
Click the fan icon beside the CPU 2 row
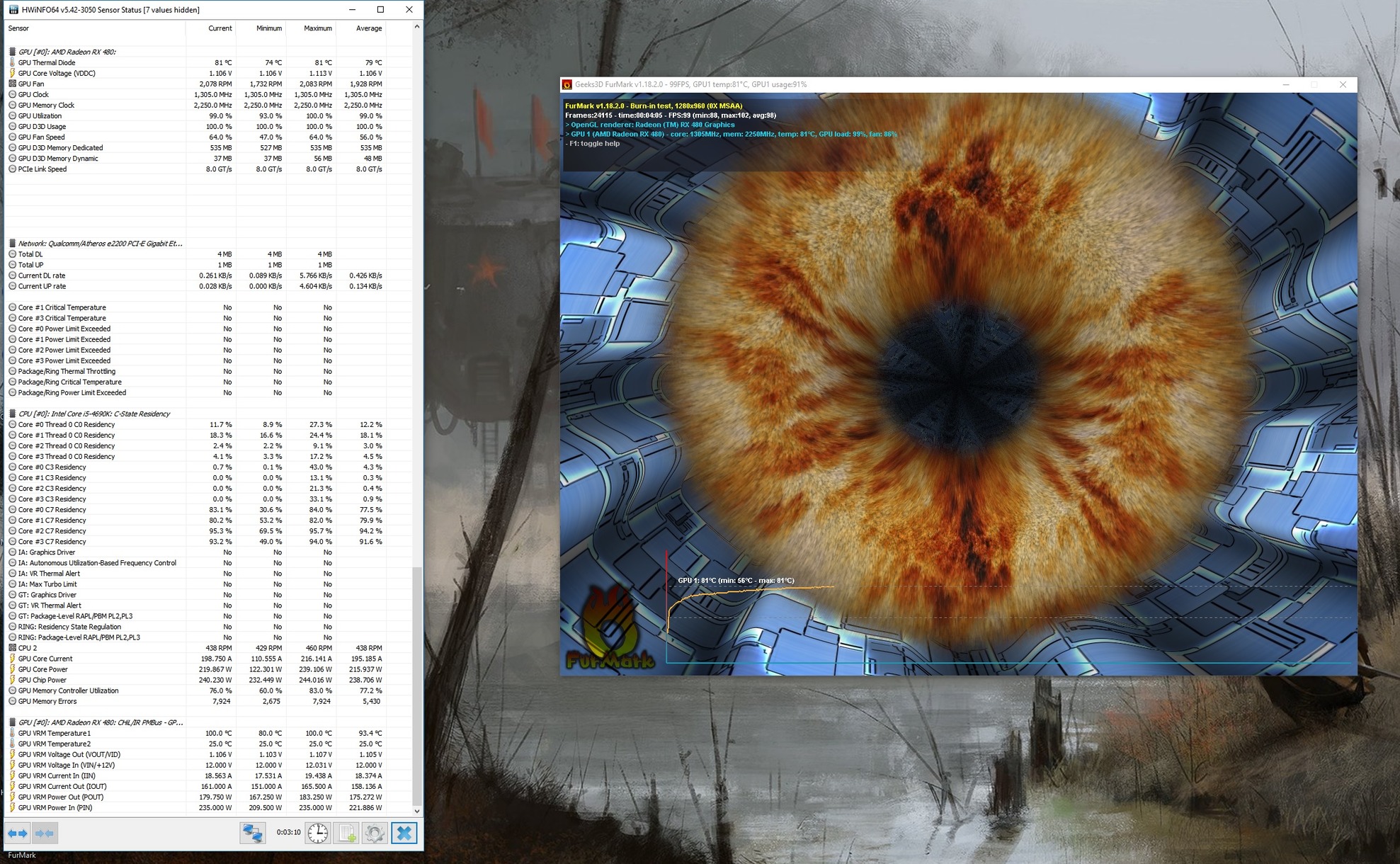pyautogui.click(x=12, y=648)
